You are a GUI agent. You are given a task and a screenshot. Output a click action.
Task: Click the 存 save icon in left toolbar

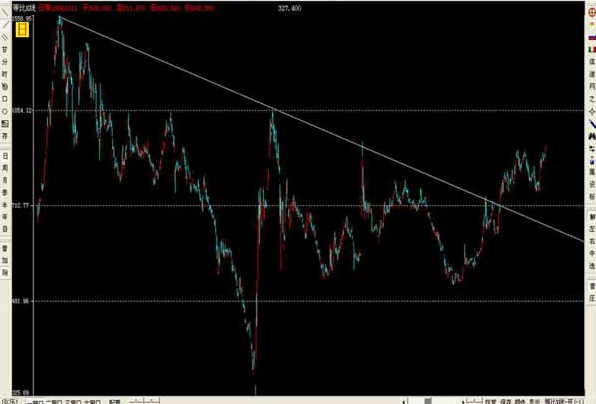click(x=5, y=136)
